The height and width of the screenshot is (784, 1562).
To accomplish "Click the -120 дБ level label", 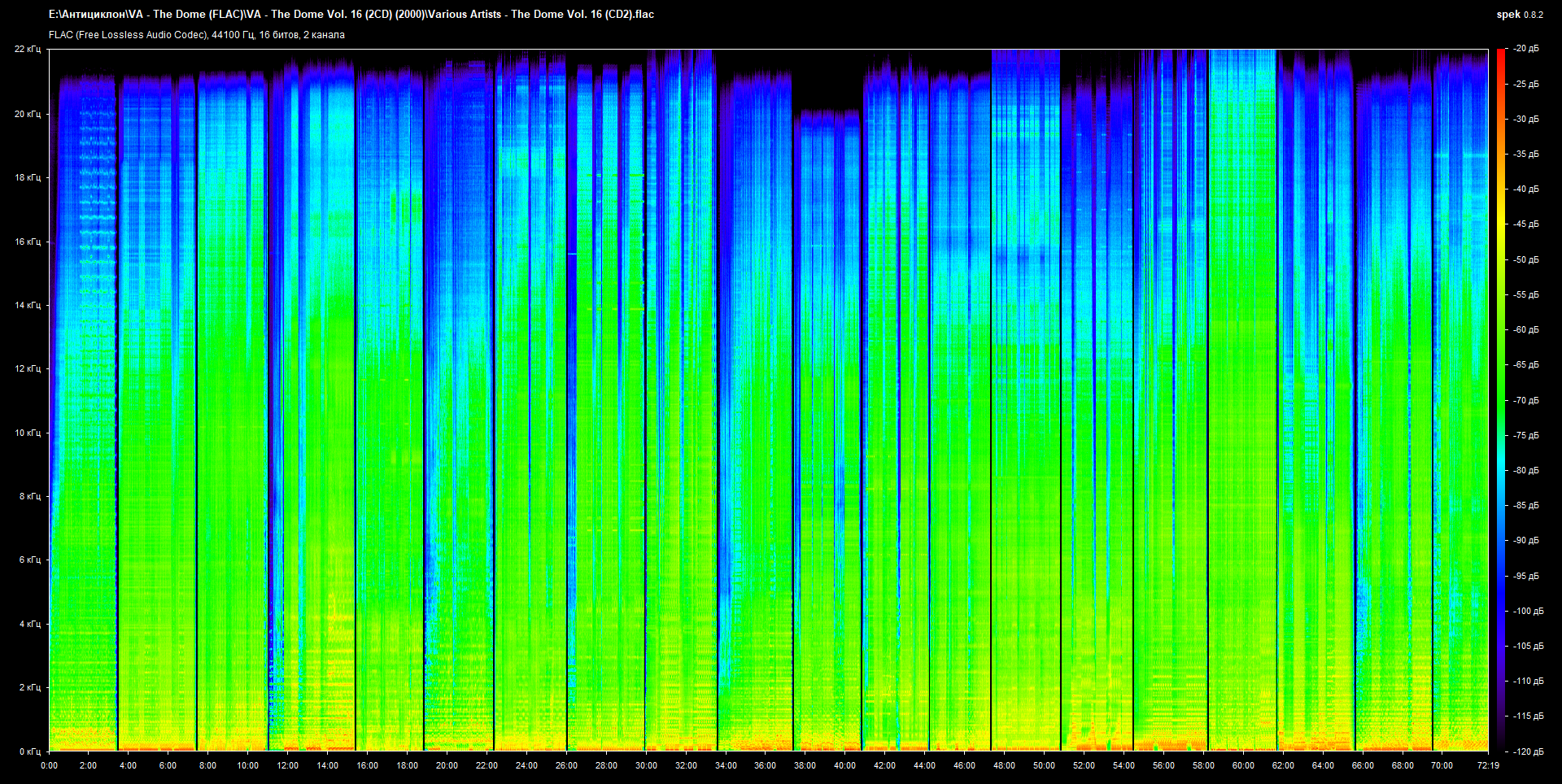I will click(1527, 751).
